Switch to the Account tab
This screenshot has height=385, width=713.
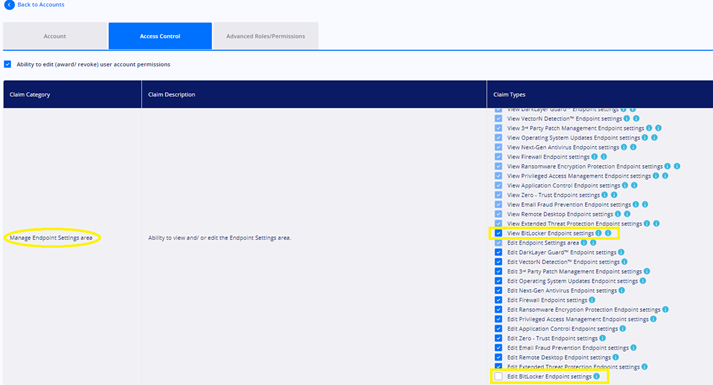coord(55,36)
